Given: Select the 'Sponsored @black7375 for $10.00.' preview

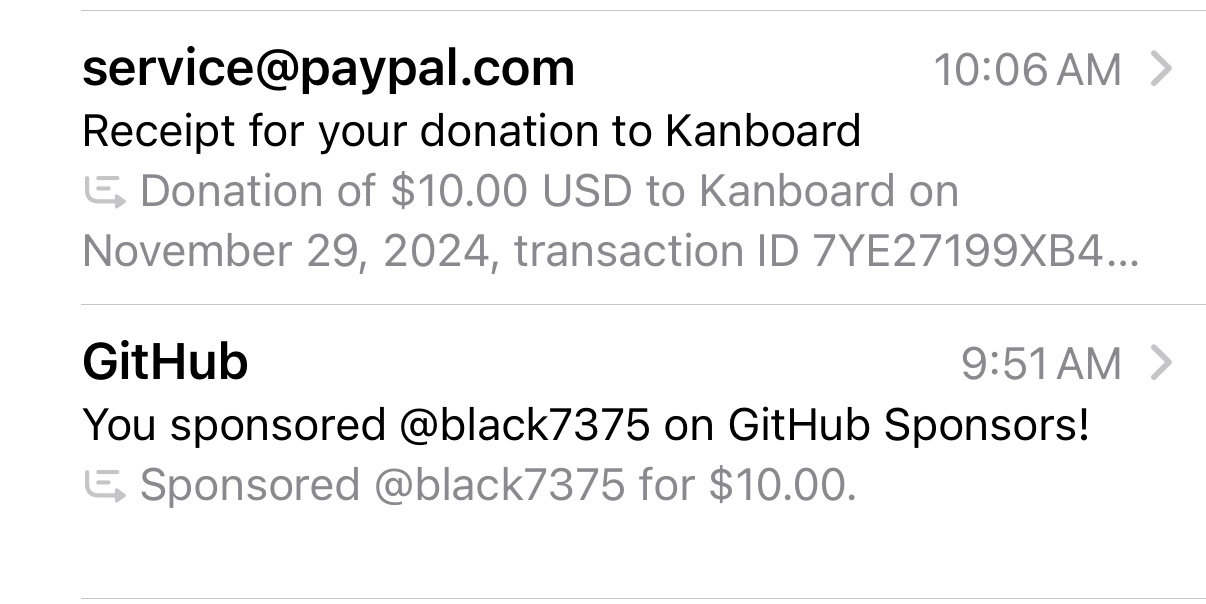Looking at the screenshot, I should [498, 486].
